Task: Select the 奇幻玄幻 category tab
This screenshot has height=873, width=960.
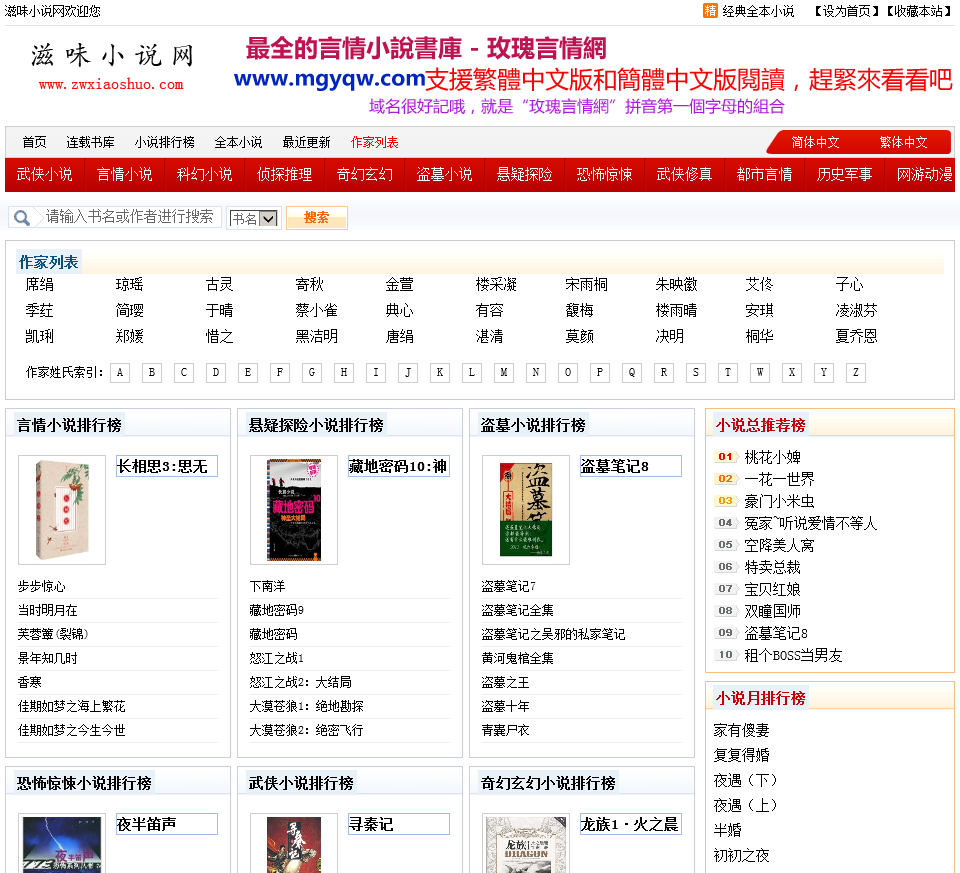Action: 365,174
